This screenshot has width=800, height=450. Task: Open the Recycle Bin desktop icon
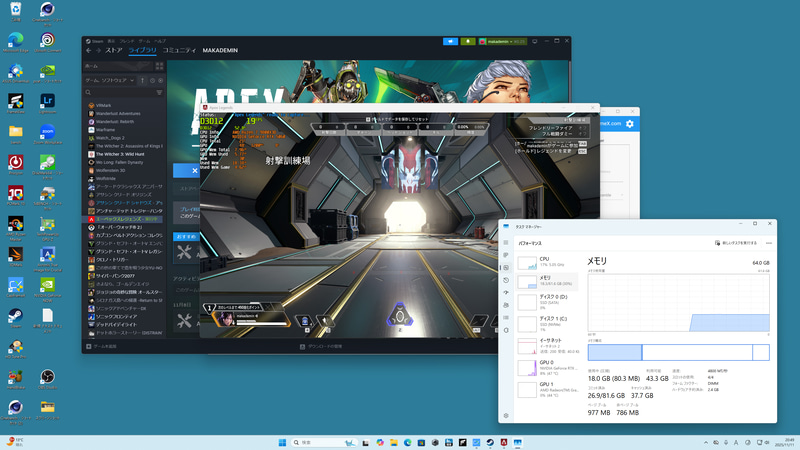click(15, 12)
